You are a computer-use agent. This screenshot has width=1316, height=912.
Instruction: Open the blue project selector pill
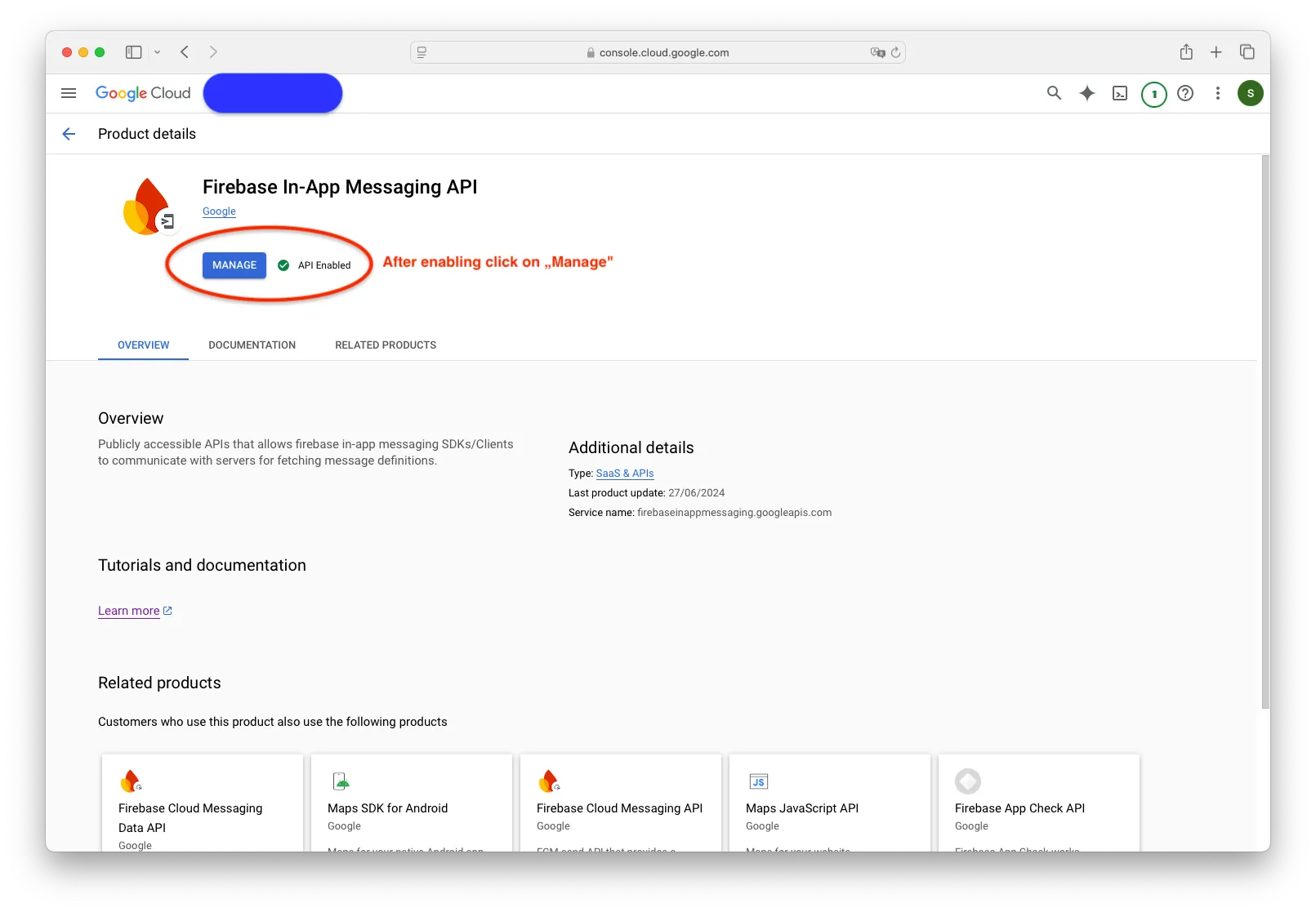tap(273, 93)
